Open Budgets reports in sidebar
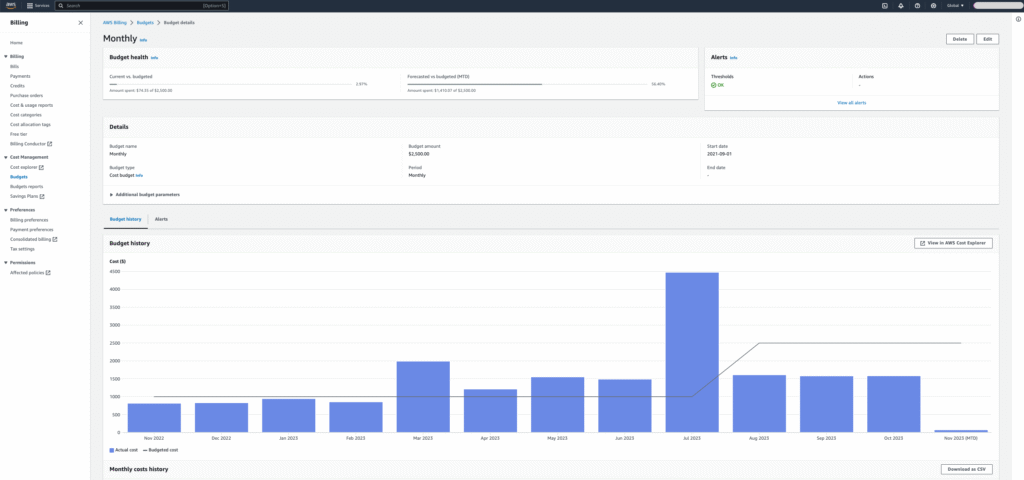 pyautogui.click(x=27, y=186)
